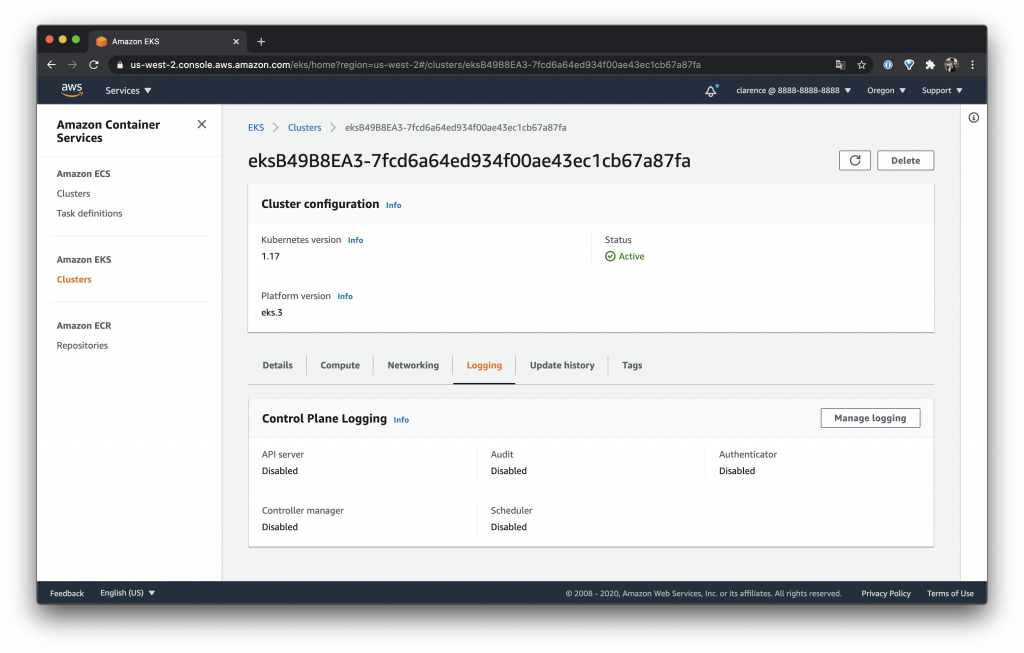Open the notifications bell icon
Image resolution: width=1024 pixels, height=653 pixels.
[711, 91]
